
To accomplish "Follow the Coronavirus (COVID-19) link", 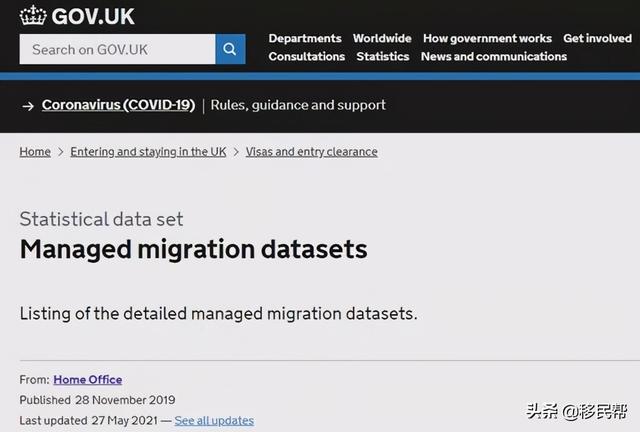I will click(x=118, y=105).
